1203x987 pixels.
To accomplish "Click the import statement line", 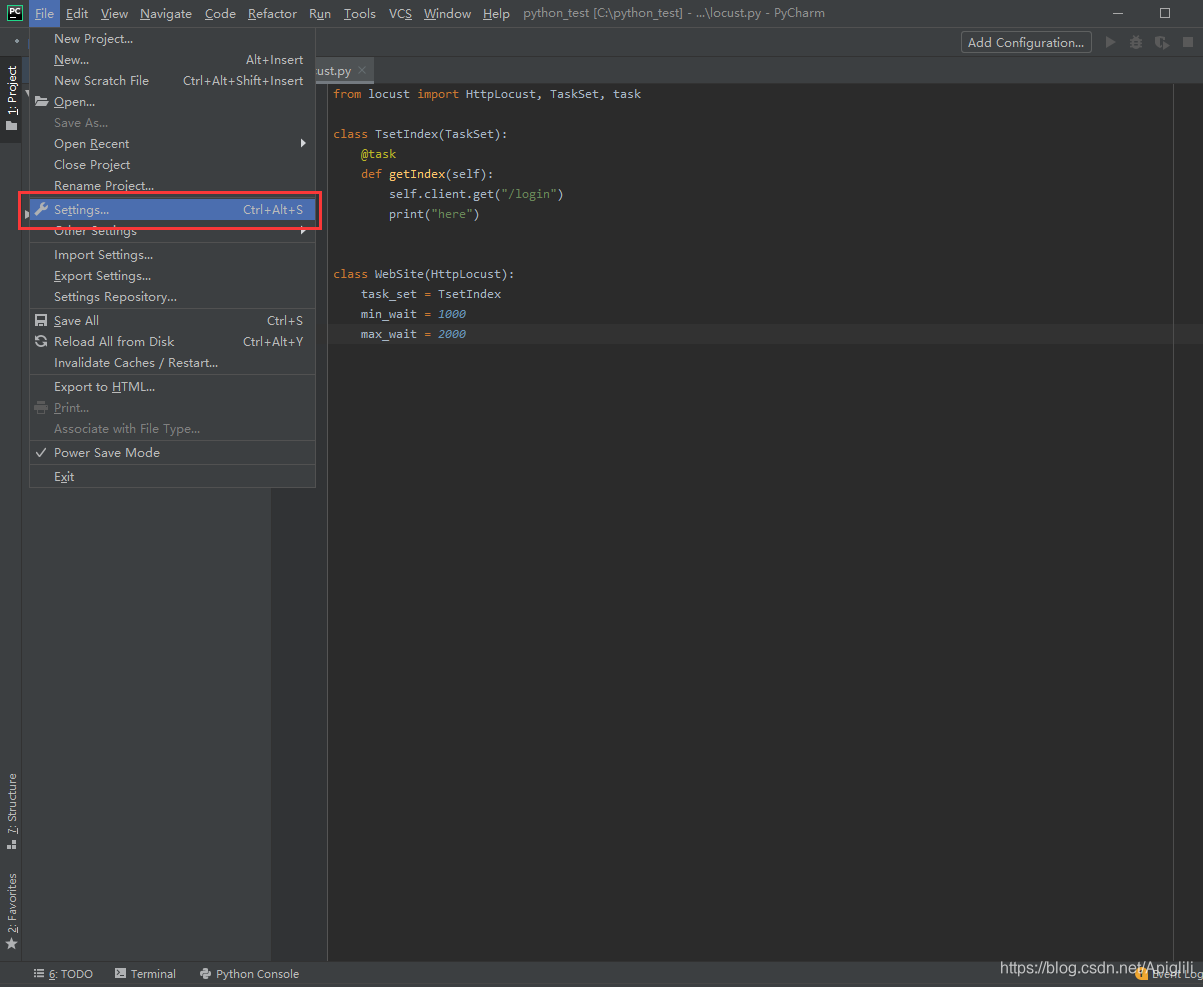I will (x=487, y=94).
